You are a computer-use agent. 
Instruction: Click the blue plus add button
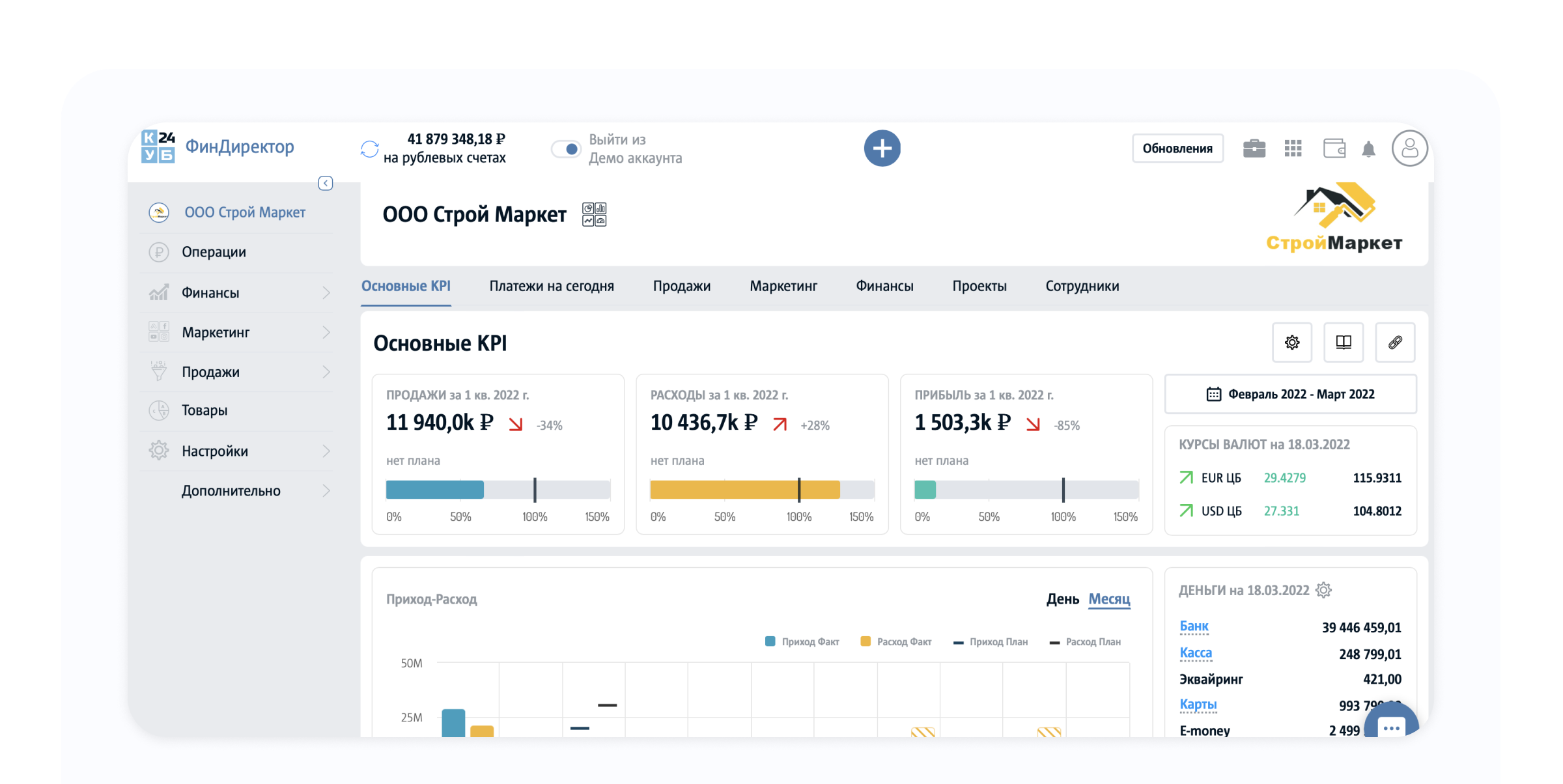(x=882, y=148)
